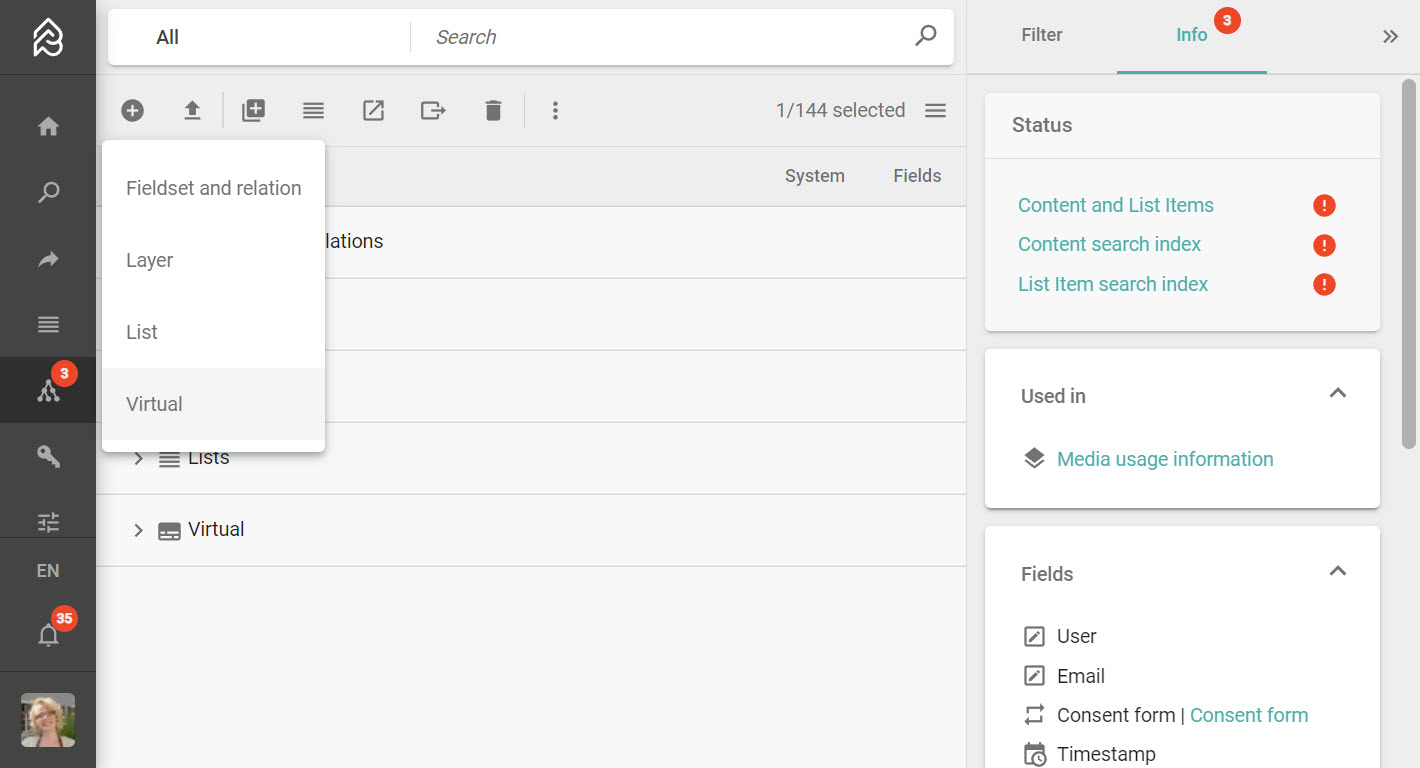
Task: Click the batch add/duplicate icon in toolbar
Action: (x=254, y=111)
